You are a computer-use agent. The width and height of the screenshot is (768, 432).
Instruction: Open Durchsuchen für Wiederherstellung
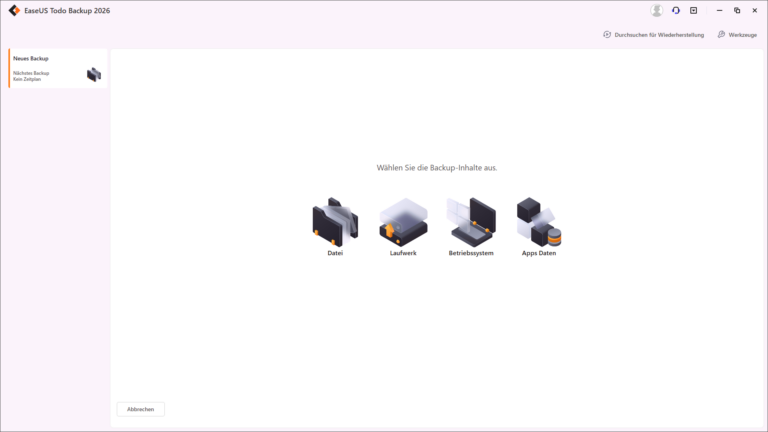(x=653, y=35)
